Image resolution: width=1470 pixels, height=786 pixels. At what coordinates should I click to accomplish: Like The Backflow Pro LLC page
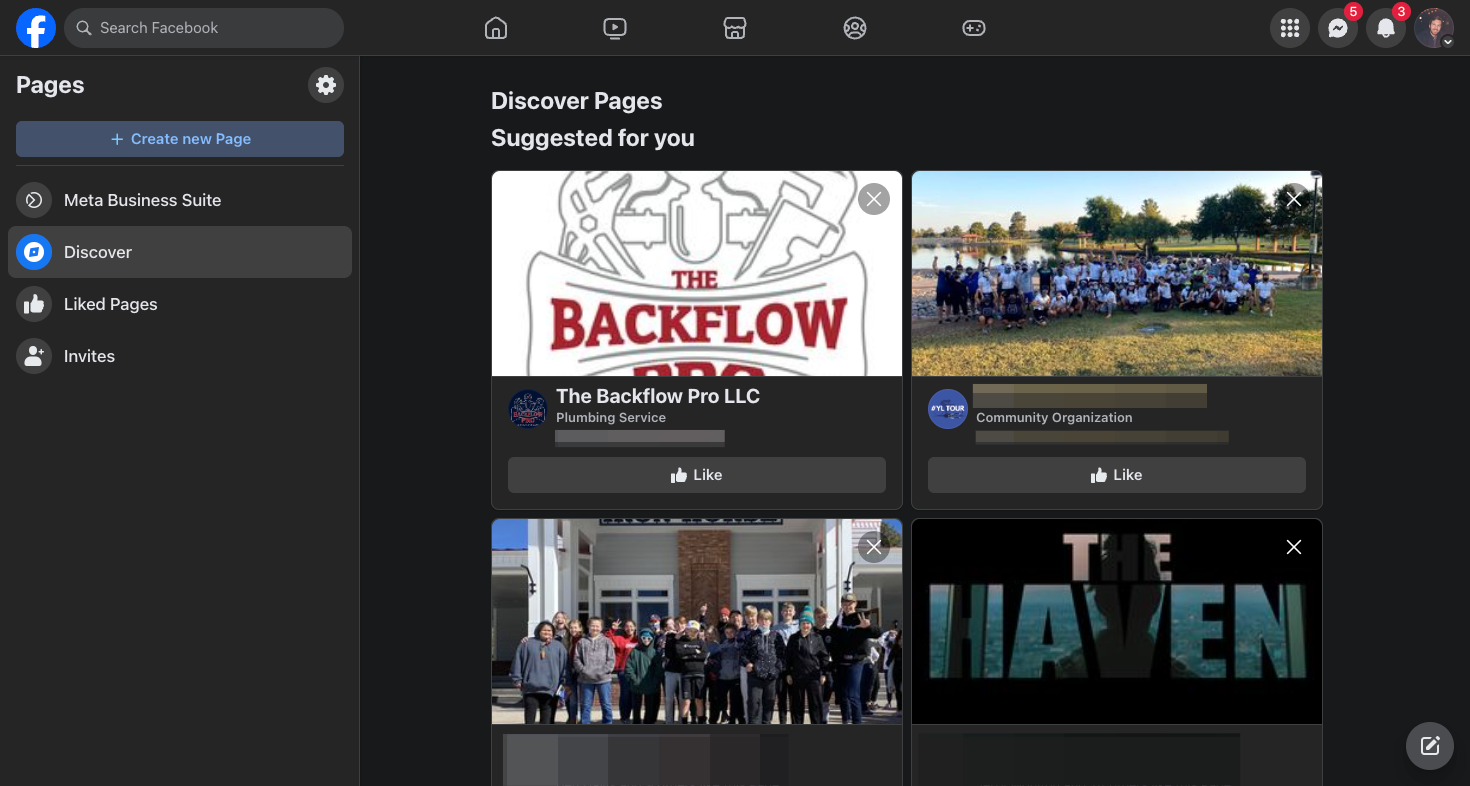697,475
